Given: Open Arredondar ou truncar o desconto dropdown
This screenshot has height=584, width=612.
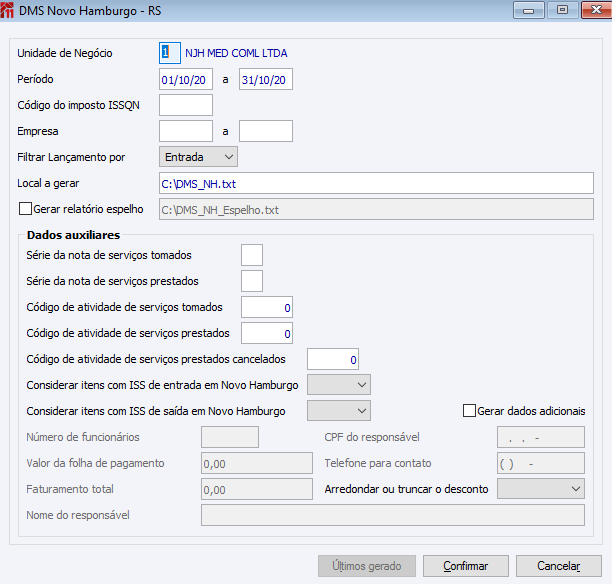Looking at the screenshot, I should click(x=541, y=489).
